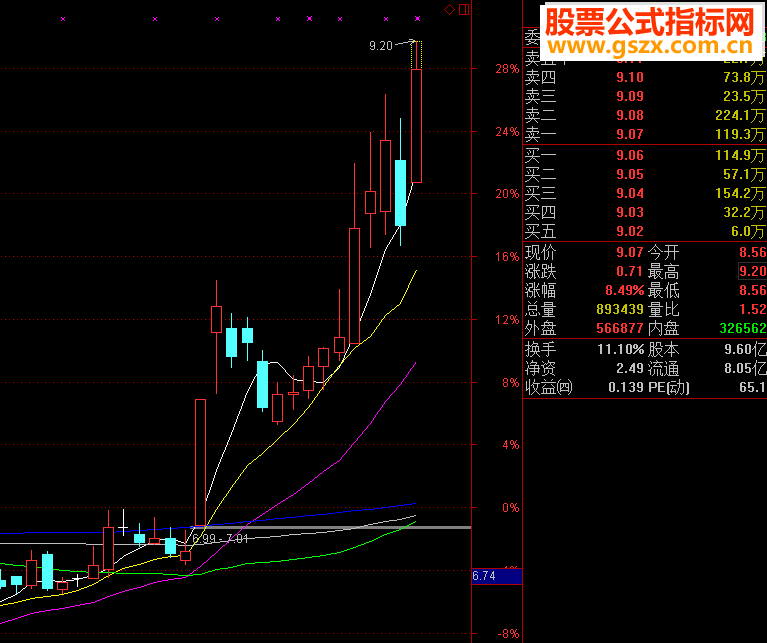This screenshot has height=643, width=767.
Task: Click the 买一 price 9.06
Action: (630, 155)
